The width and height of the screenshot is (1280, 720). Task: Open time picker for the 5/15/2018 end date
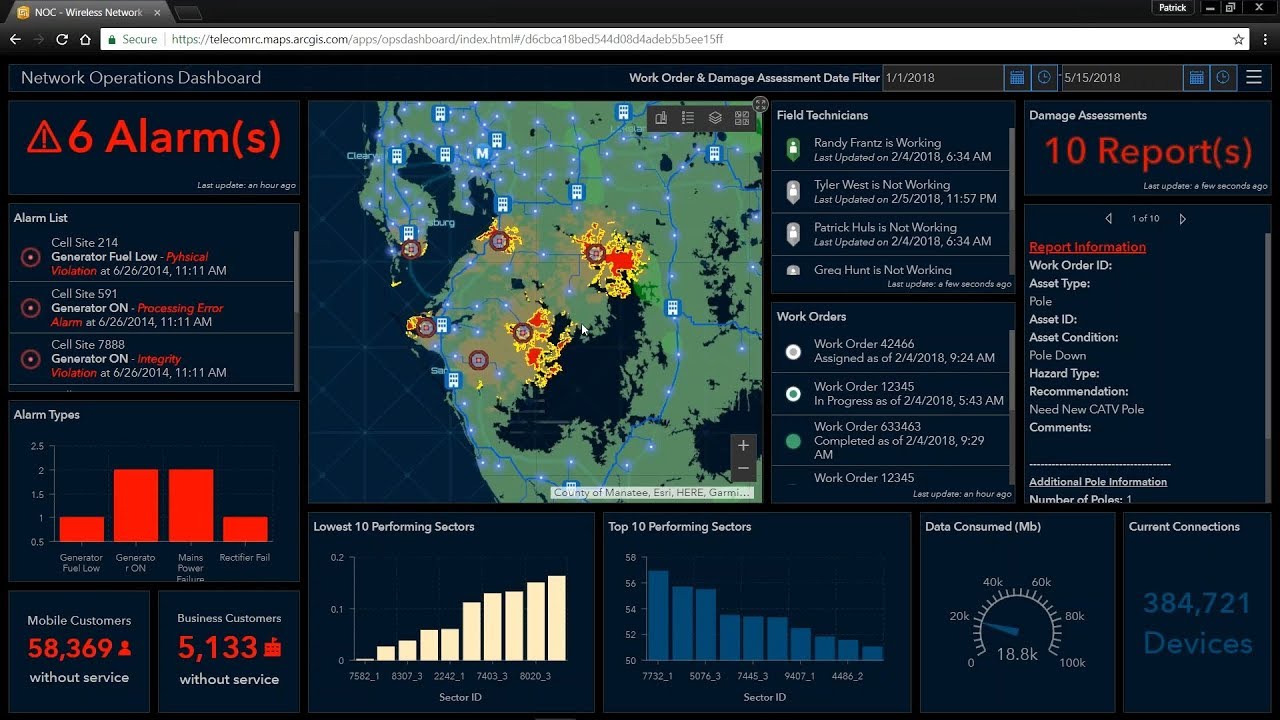point(1223,78)
